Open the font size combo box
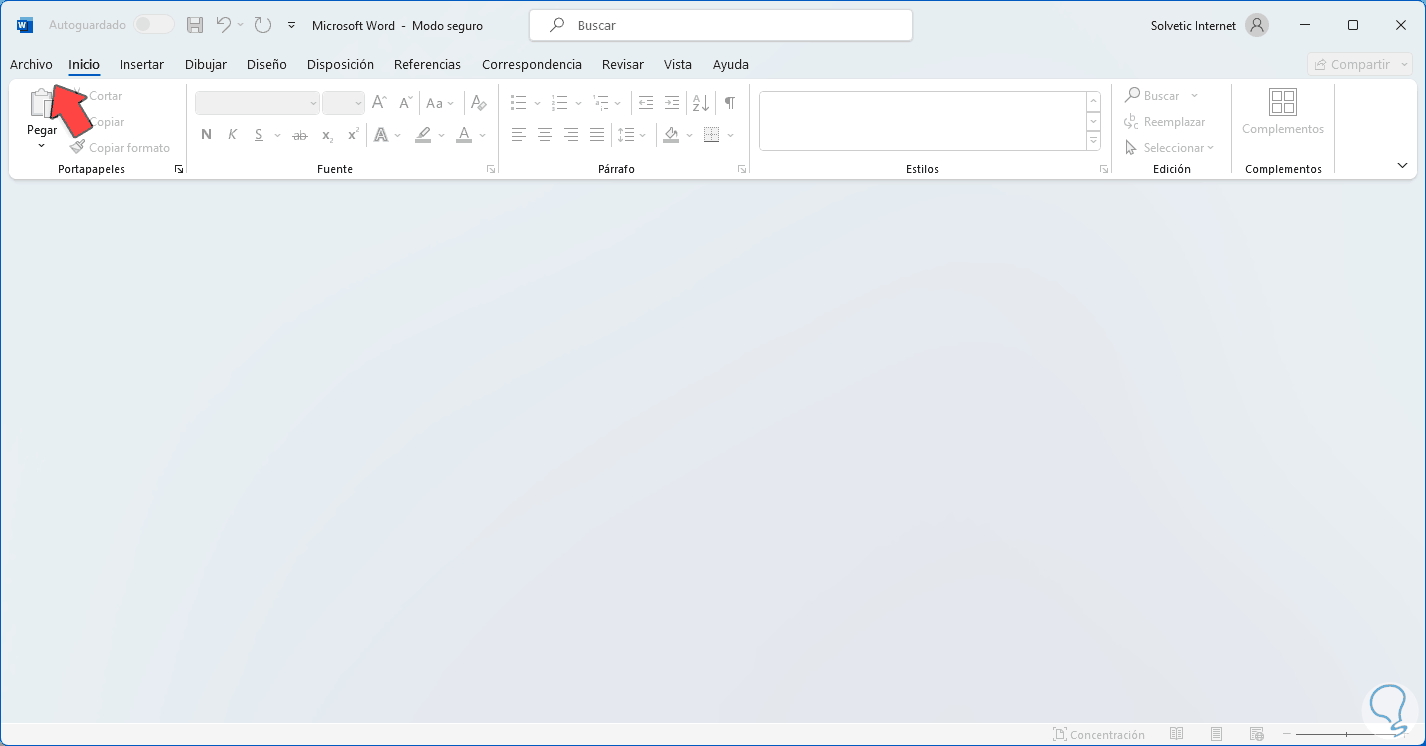 pos(343,103)
